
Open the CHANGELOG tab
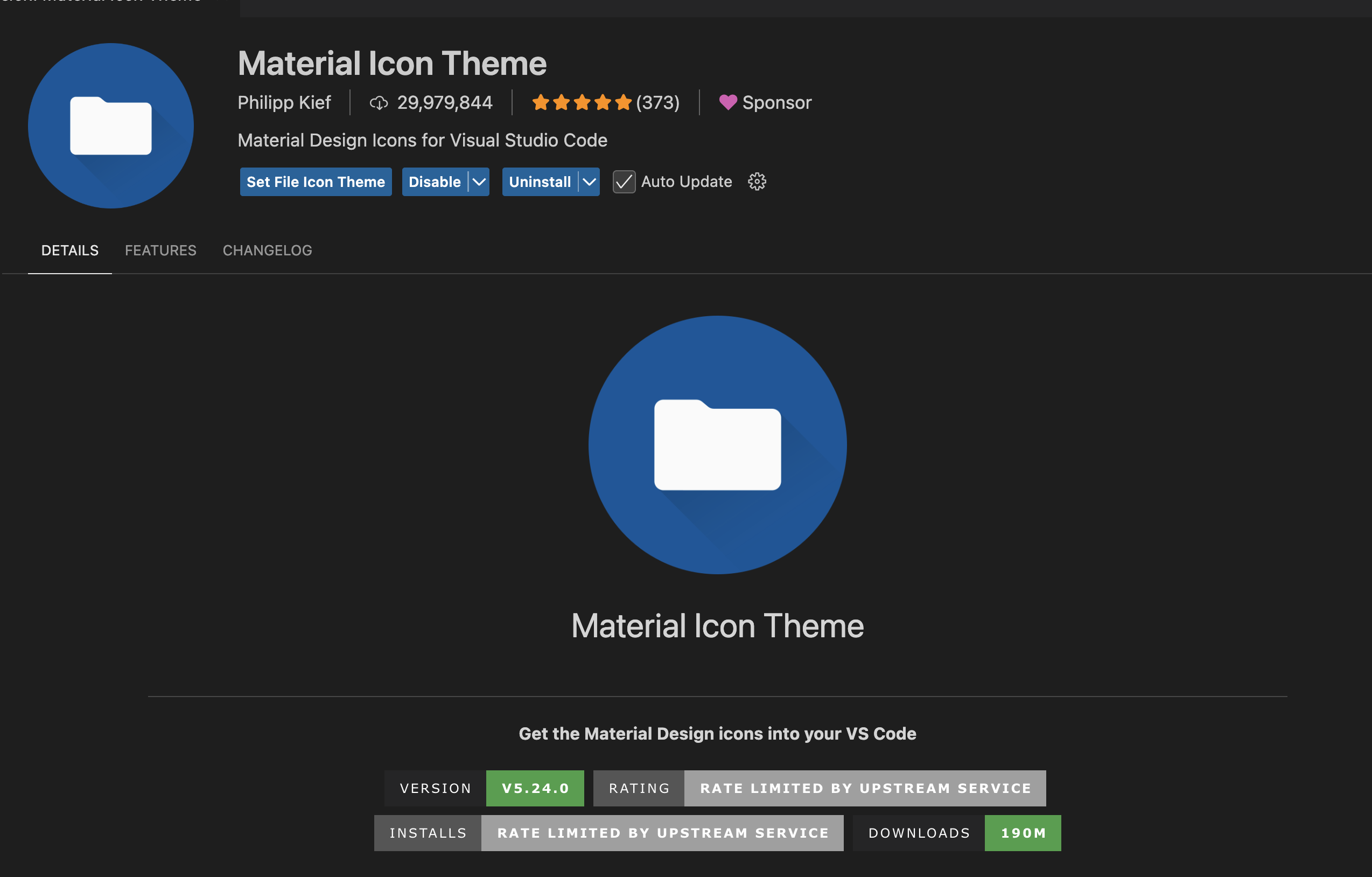click(267, 250)
